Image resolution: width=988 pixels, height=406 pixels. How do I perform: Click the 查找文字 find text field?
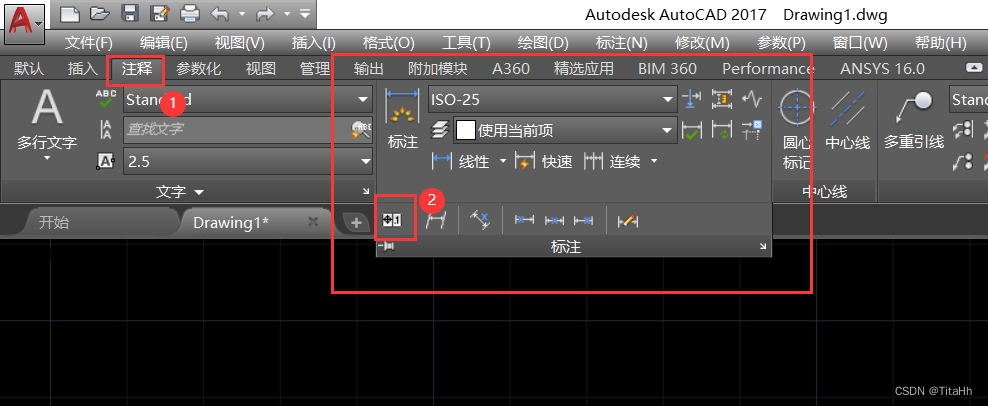(237, 130)
